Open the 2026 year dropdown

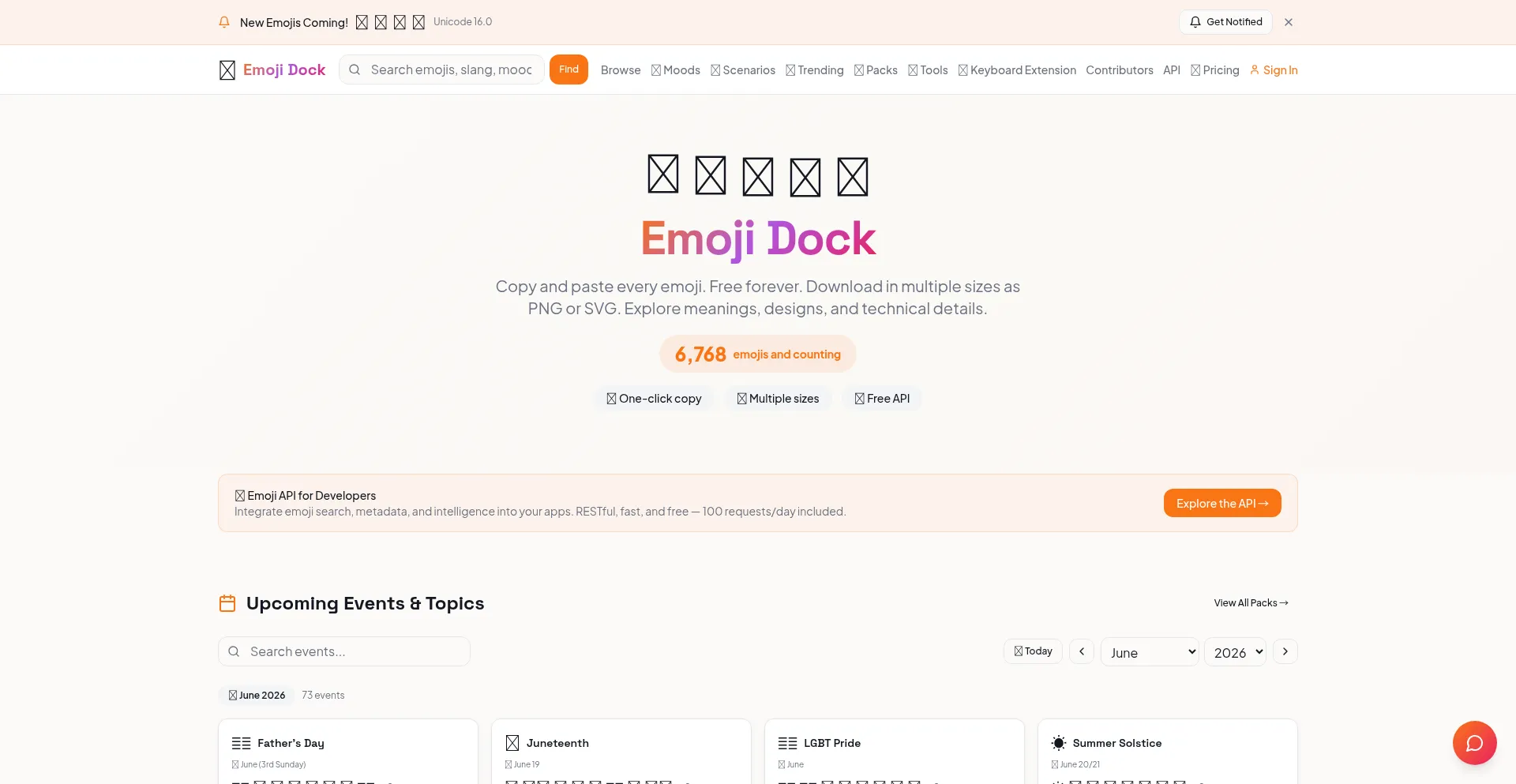(1235, 652)
